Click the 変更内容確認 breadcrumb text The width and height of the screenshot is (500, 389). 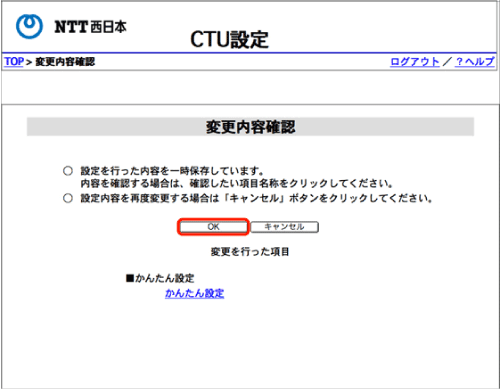(x=65, y=62)
